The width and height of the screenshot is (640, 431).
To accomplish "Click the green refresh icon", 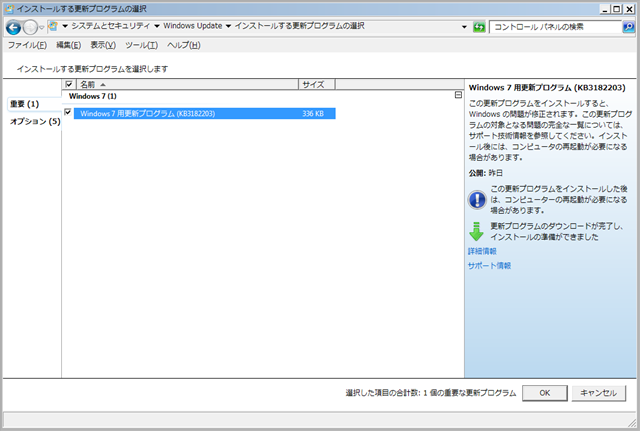I will tap(479, 27).
